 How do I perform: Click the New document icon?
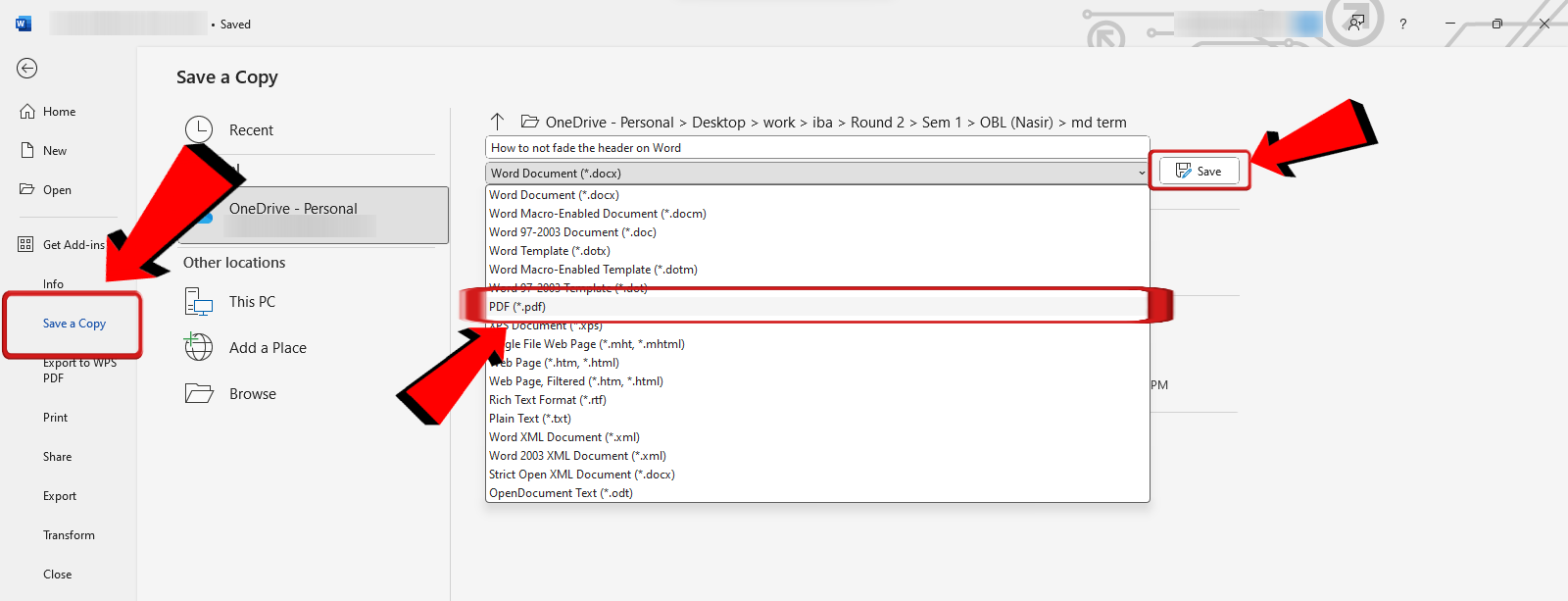click(x=27, y=150)
